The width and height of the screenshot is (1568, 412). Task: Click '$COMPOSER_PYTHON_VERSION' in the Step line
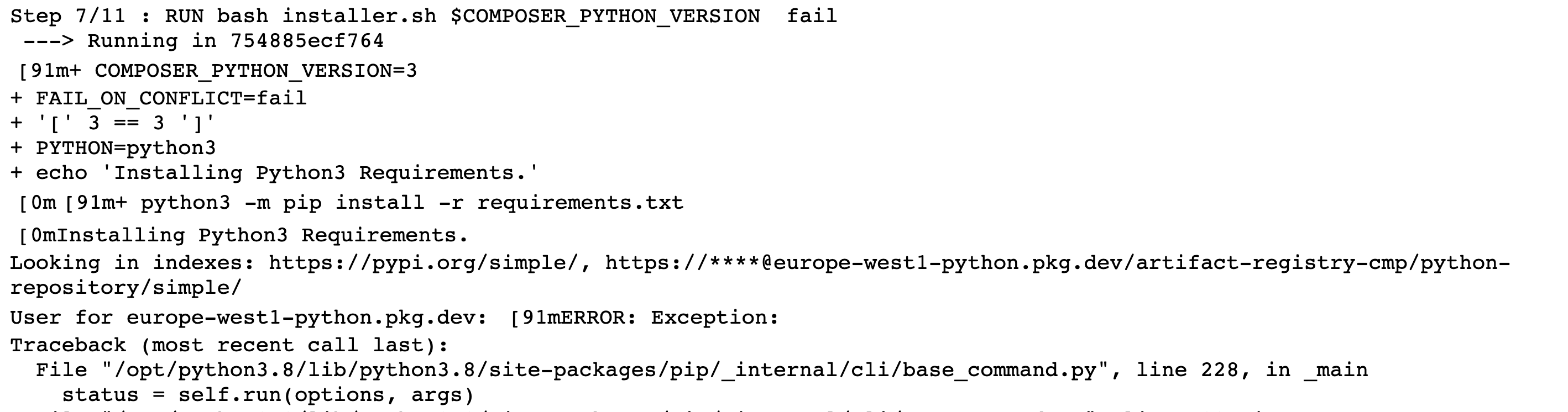605,17
